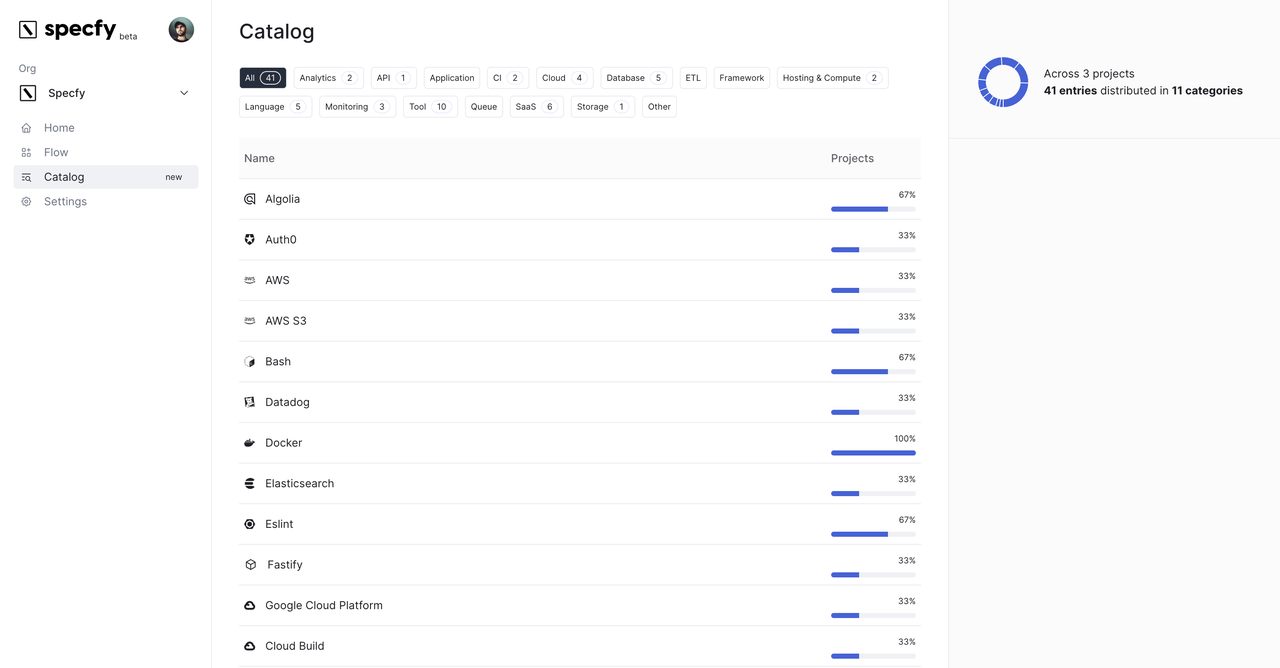Open the user avatar profile menu
1280x668 pixels.
(181, 30)
